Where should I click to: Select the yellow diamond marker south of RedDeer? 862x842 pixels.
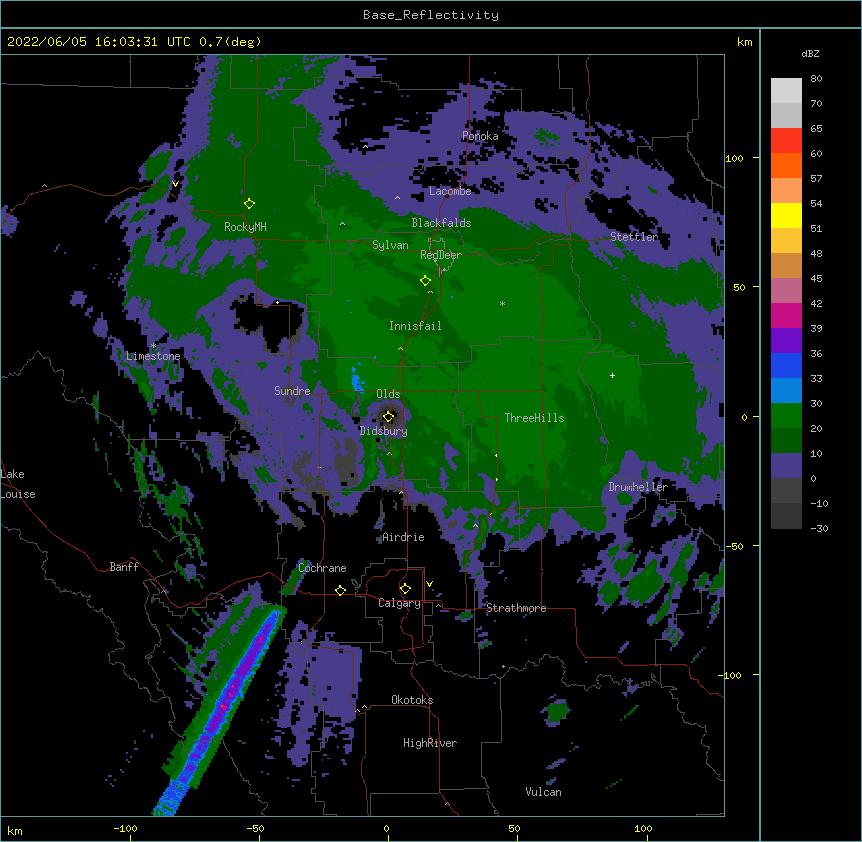(426, 281)
